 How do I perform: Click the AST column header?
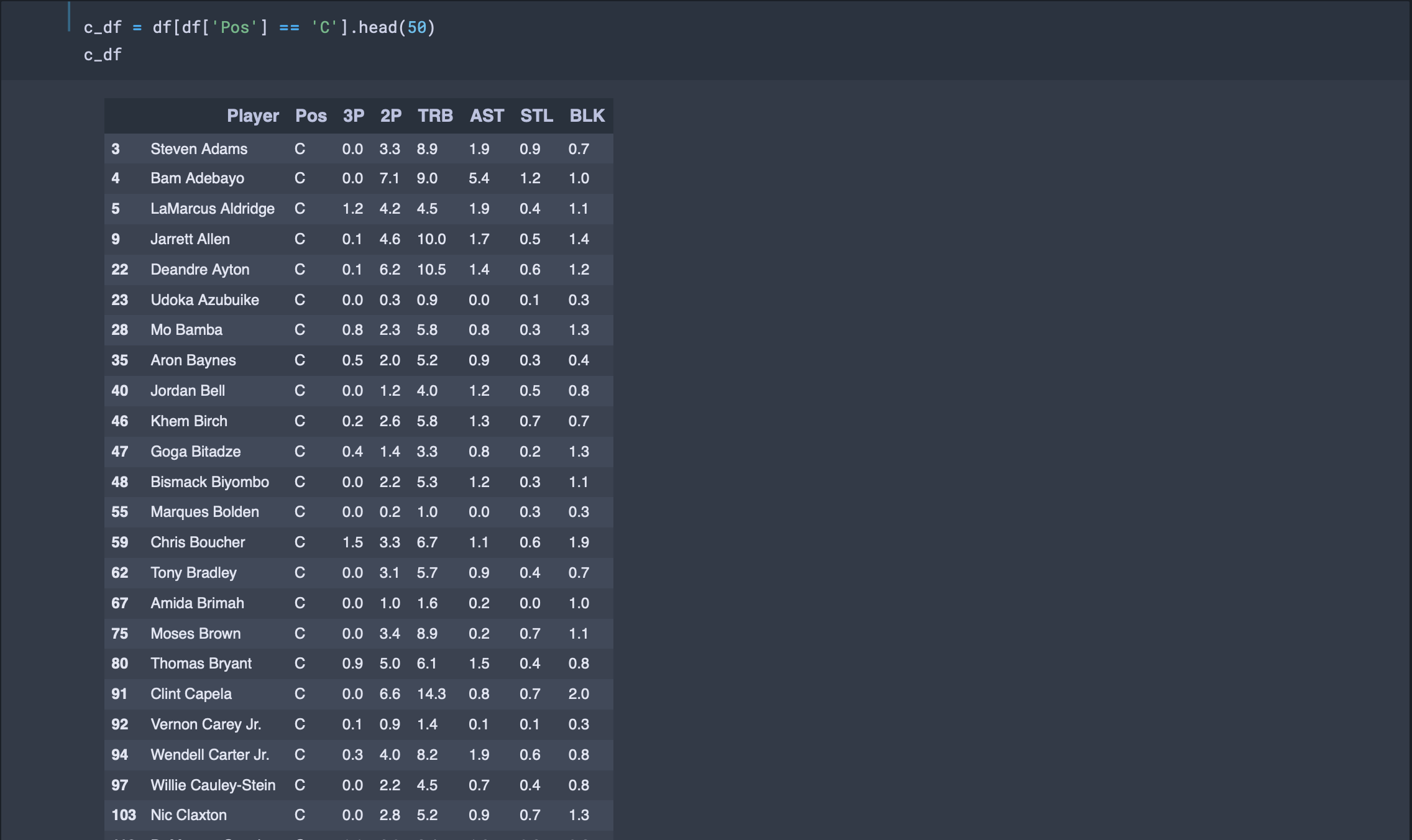coord(486,116)
